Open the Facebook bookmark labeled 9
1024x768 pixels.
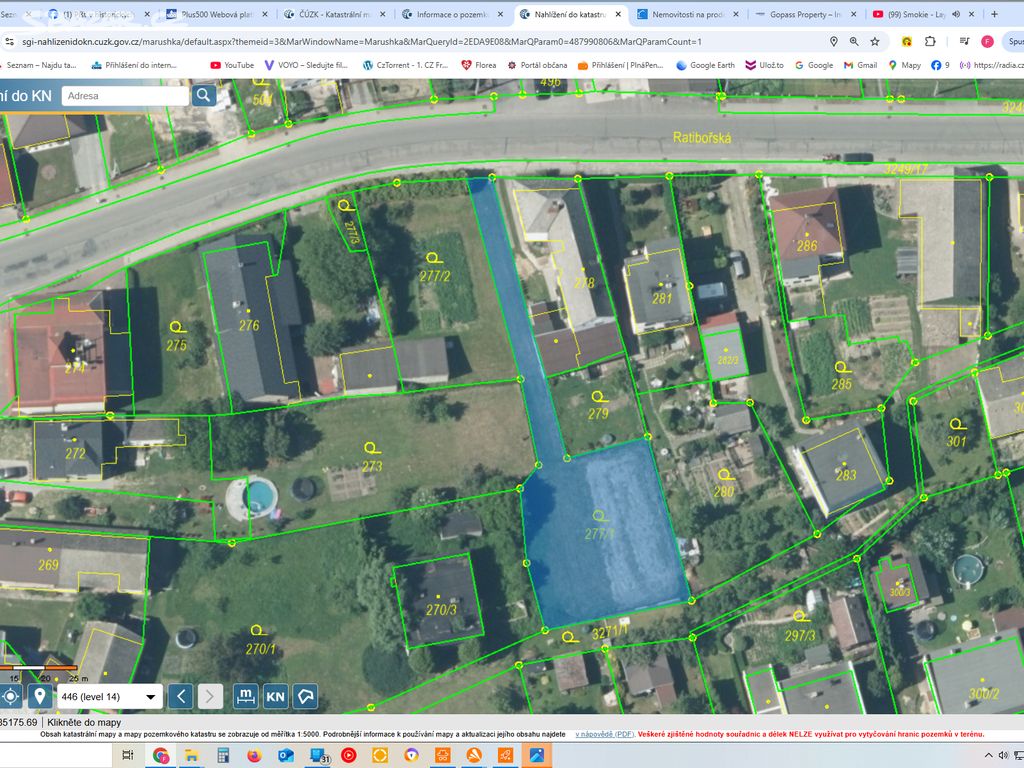coord(940,65)
